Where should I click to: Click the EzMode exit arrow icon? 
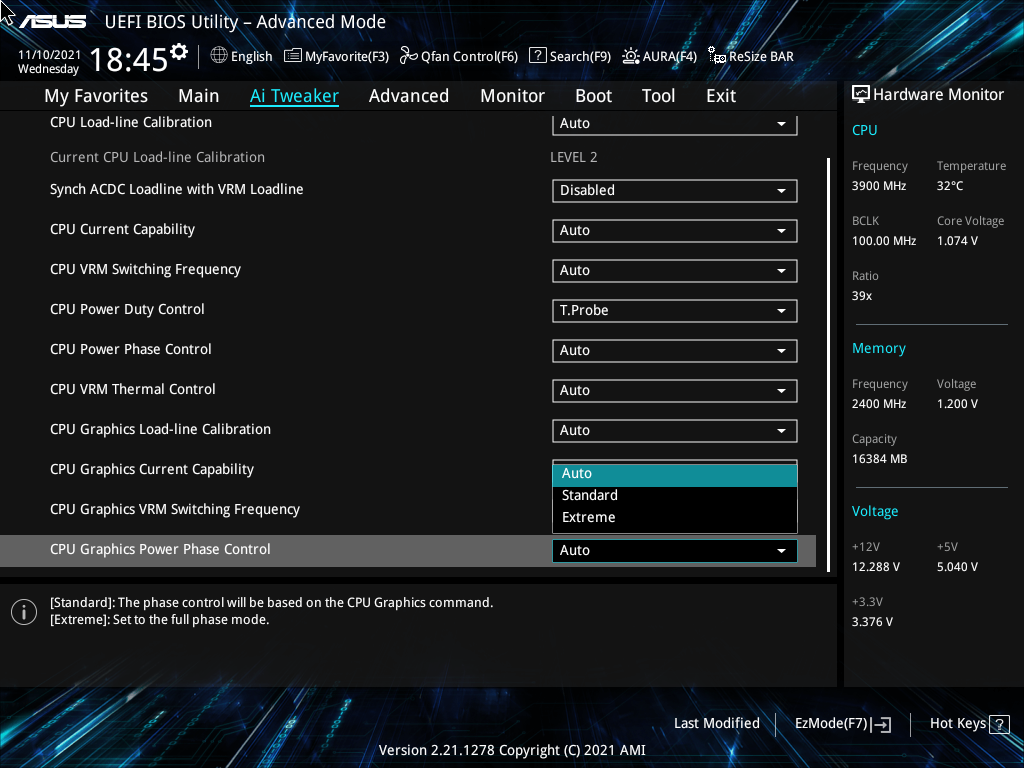pos(882,724)
